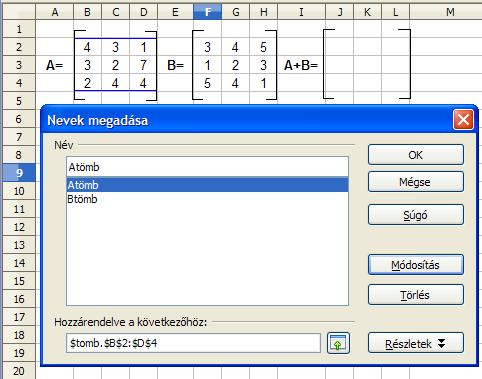
Task: Select row 19 header
Action: point(19,353)
